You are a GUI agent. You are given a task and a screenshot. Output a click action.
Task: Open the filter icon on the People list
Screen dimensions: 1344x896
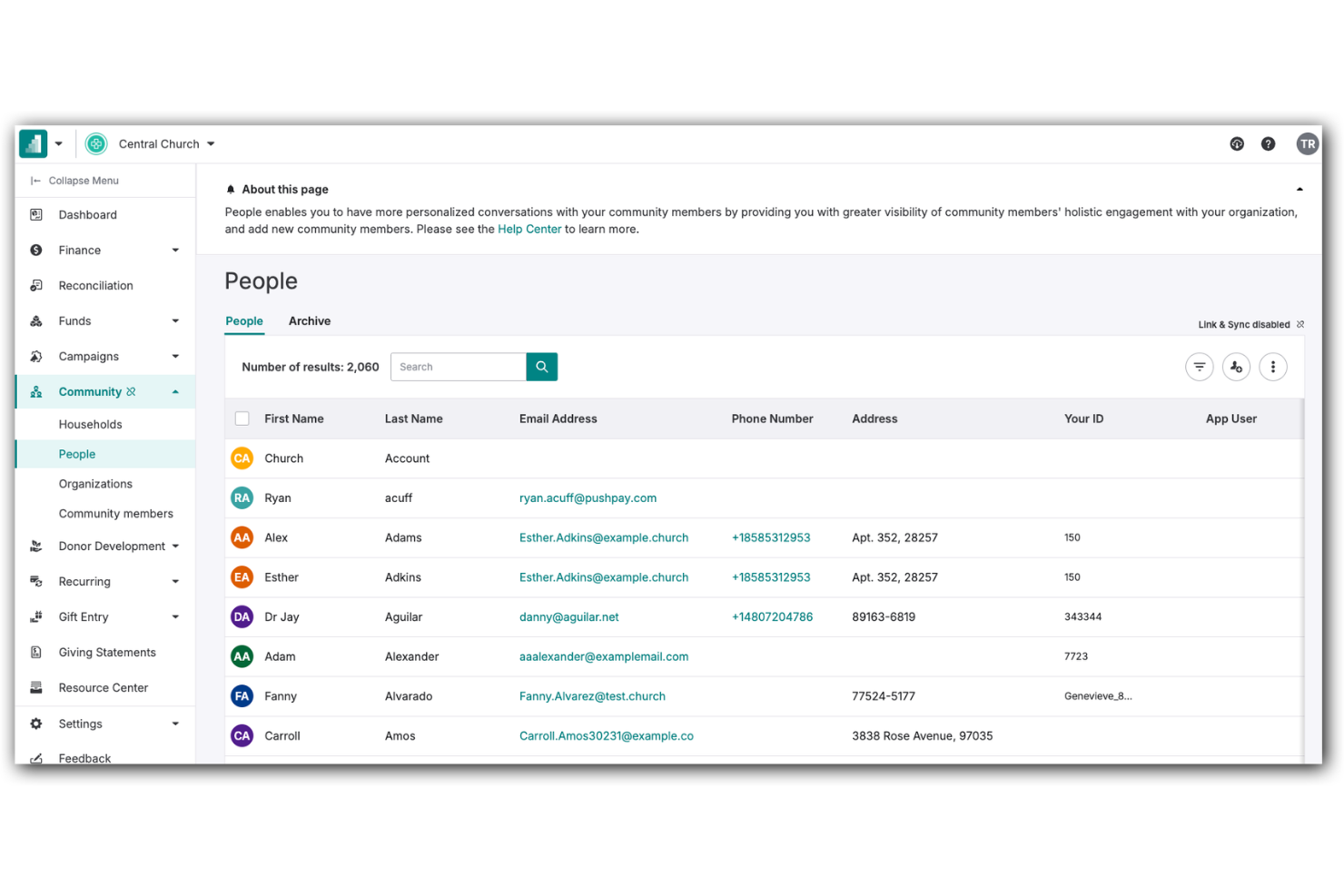click(x=1199, y=367)
